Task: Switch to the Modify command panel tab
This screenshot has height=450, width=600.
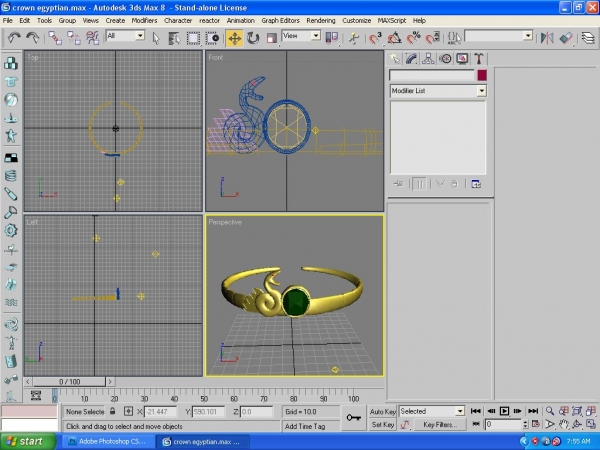Action: pos(411,59)
